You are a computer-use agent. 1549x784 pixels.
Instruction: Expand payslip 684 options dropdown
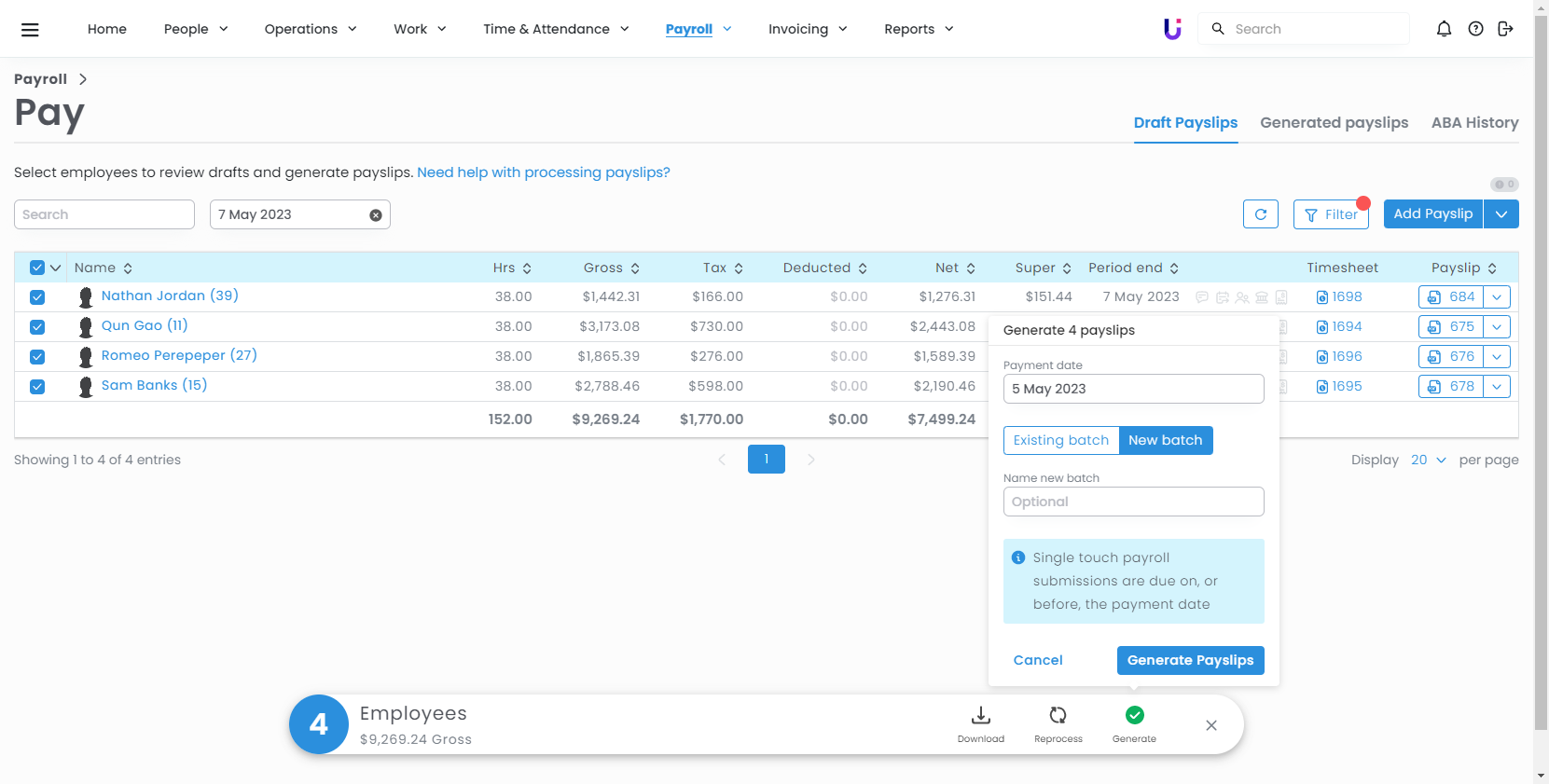coord(1496,297)
